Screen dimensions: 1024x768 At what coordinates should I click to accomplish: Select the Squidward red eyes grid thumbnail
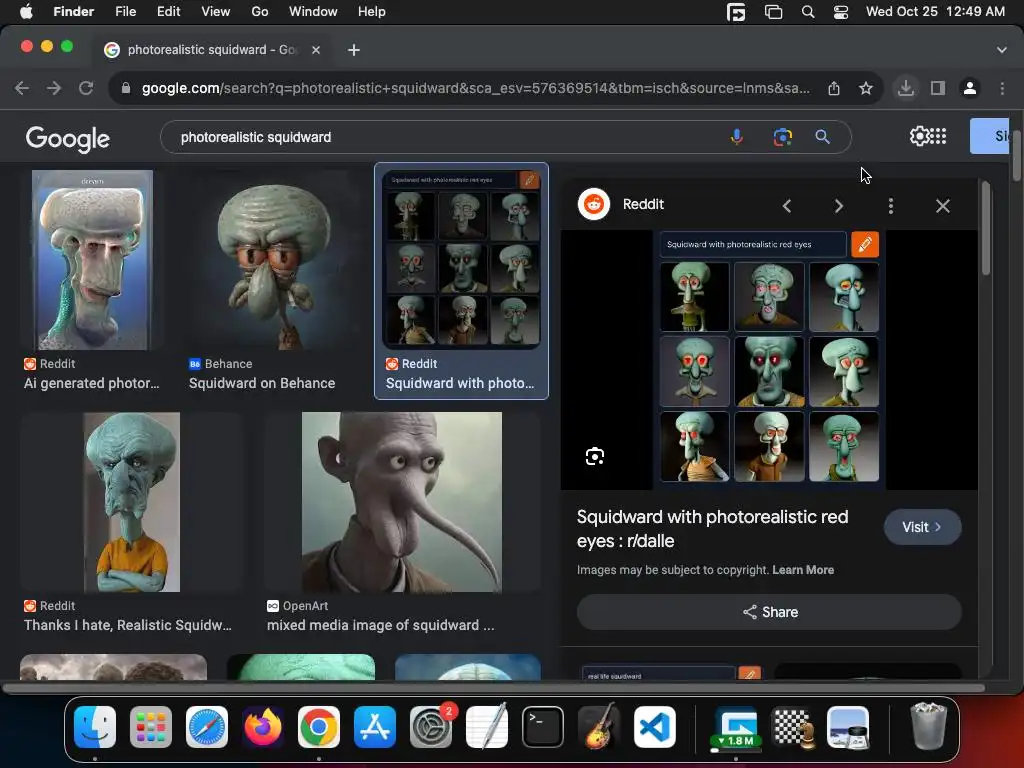click(x=461, y=260)
